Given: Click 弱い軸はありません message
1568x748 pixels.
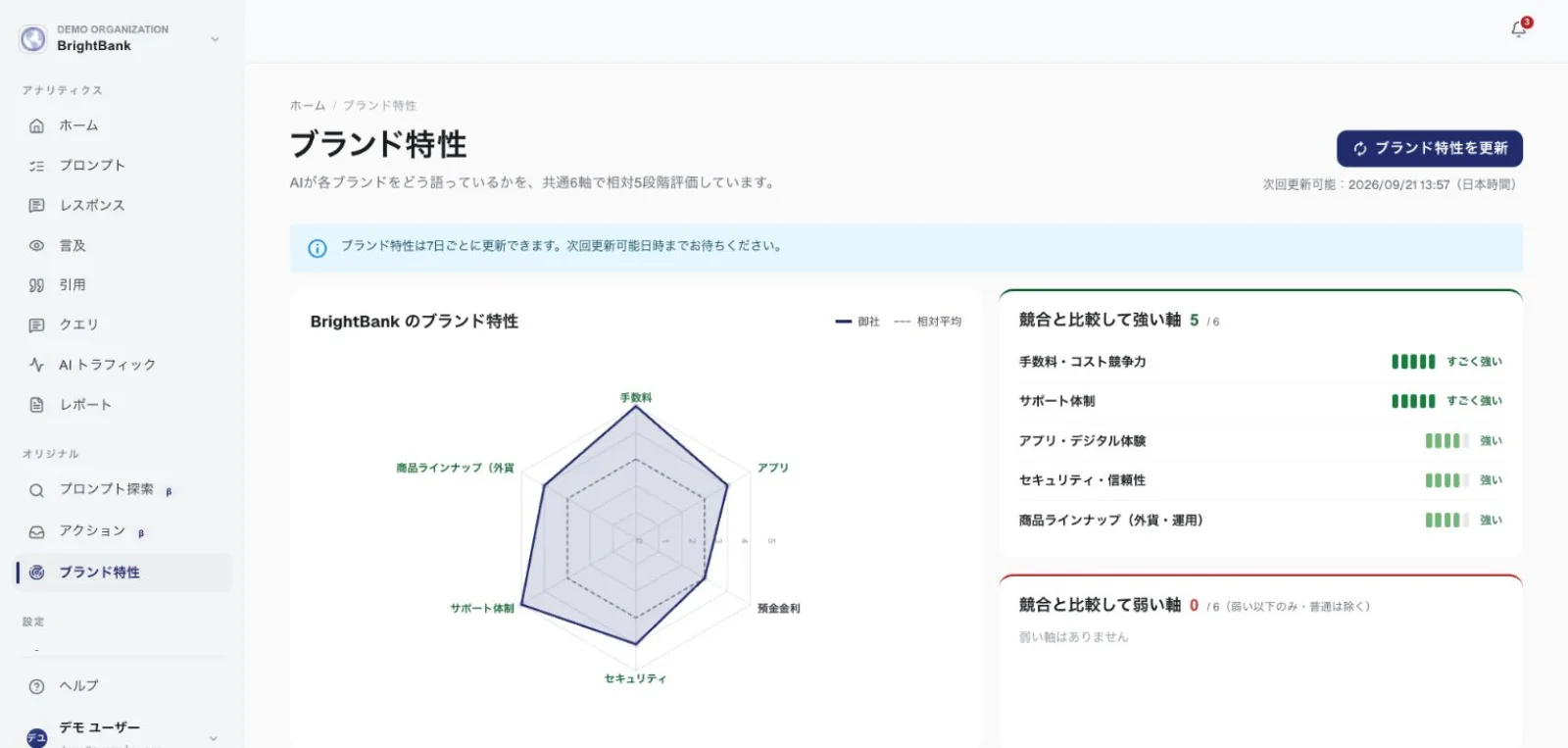Looking at the screenshot, I should click(x=1074, y=637).
